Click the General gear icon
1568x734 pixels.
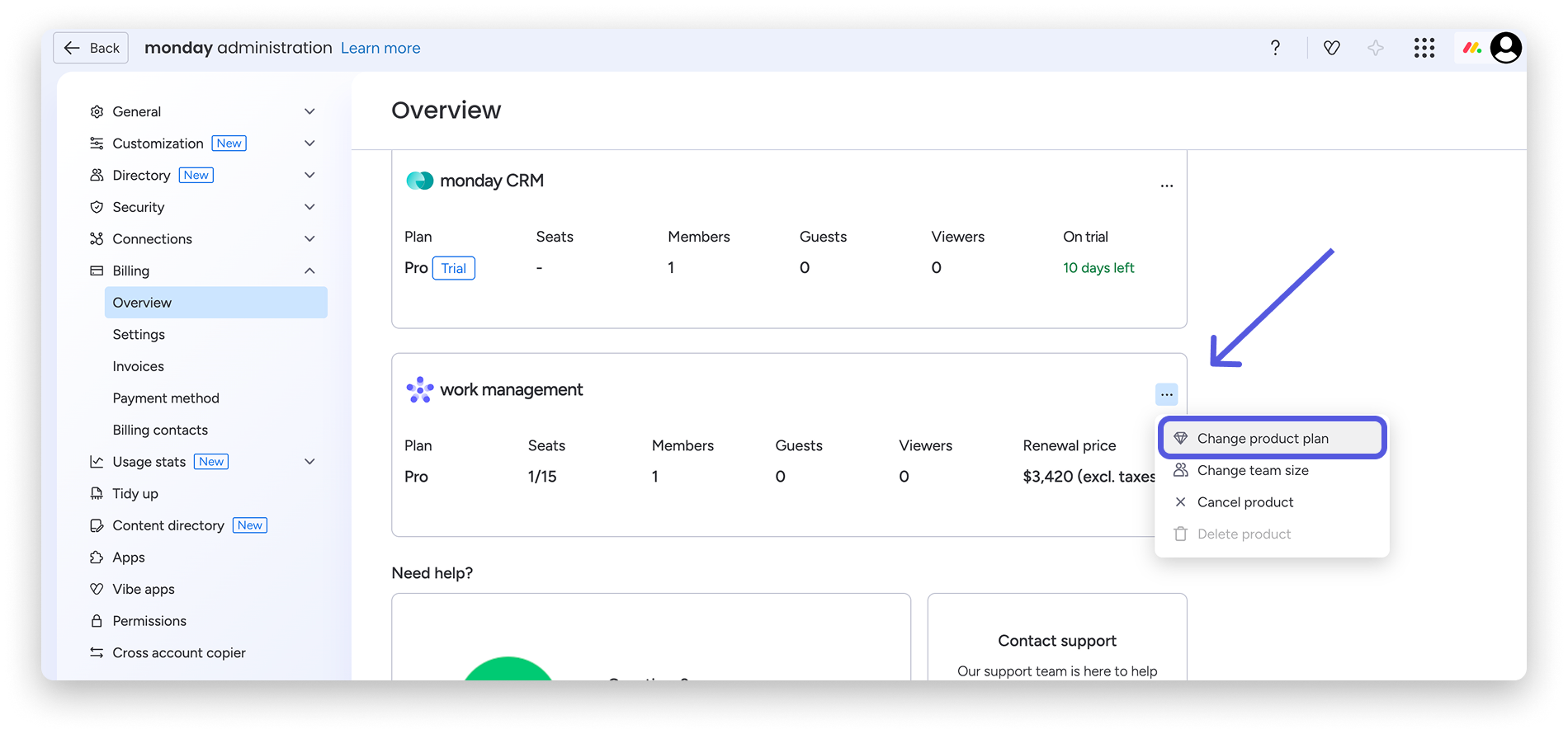coord(97,111)
